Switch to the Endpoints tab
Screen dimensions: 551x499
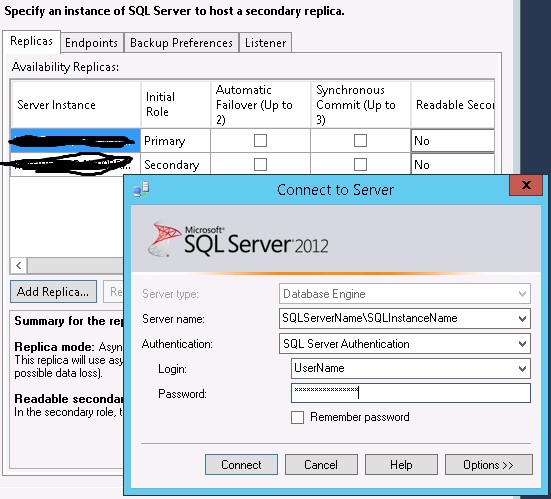91,43
